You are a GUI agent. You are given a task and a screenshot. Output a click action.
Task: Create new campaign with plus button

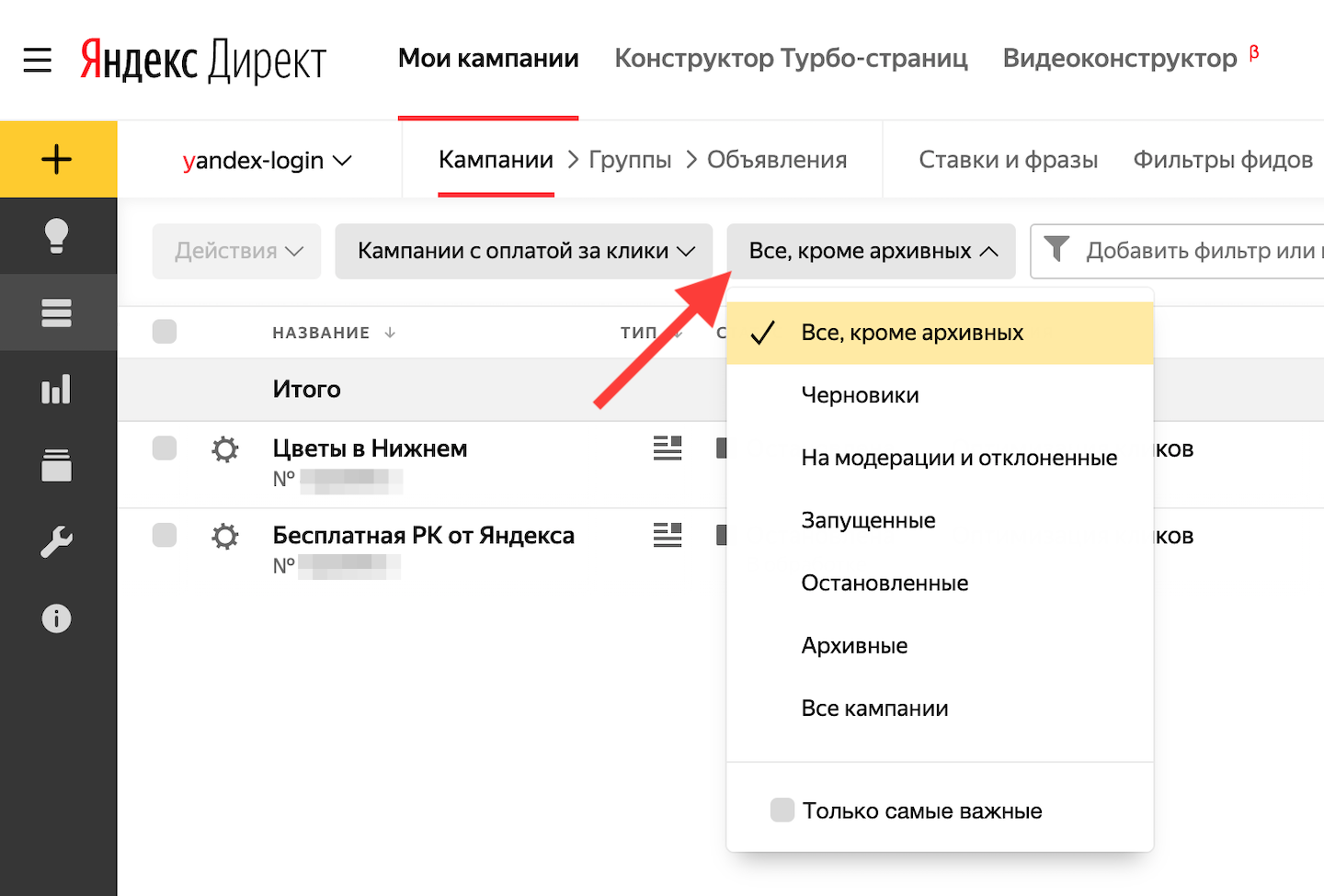click(x=58, y=159)
